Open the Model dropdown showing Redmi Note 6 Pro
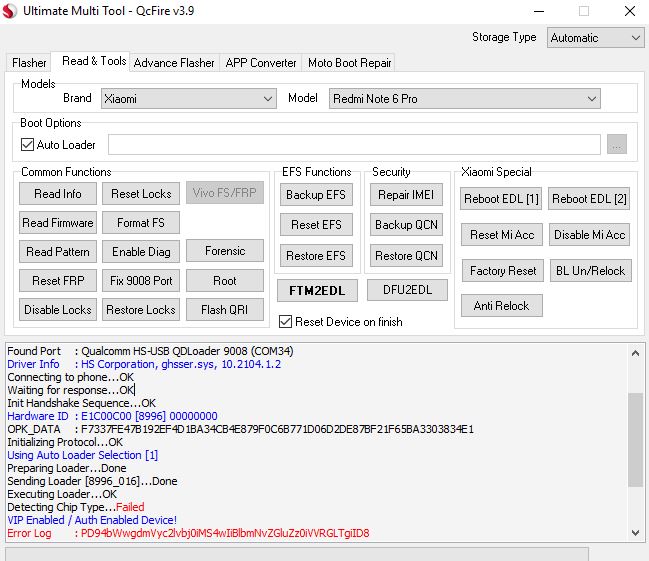649x561 pixels. (x=464, y=99)
